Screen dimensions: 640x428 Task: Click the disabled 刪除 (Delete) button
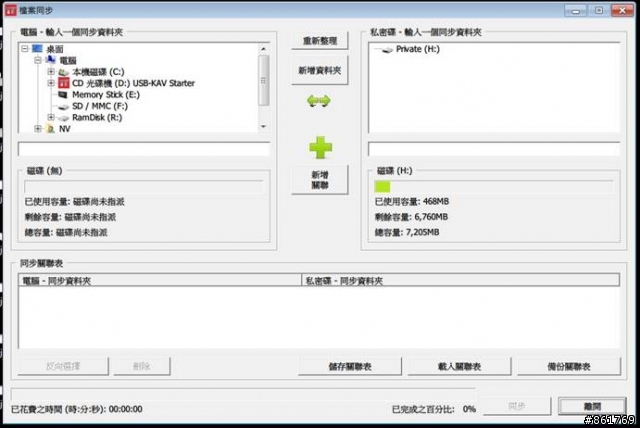pyautogui.click(x=142, y=366)
